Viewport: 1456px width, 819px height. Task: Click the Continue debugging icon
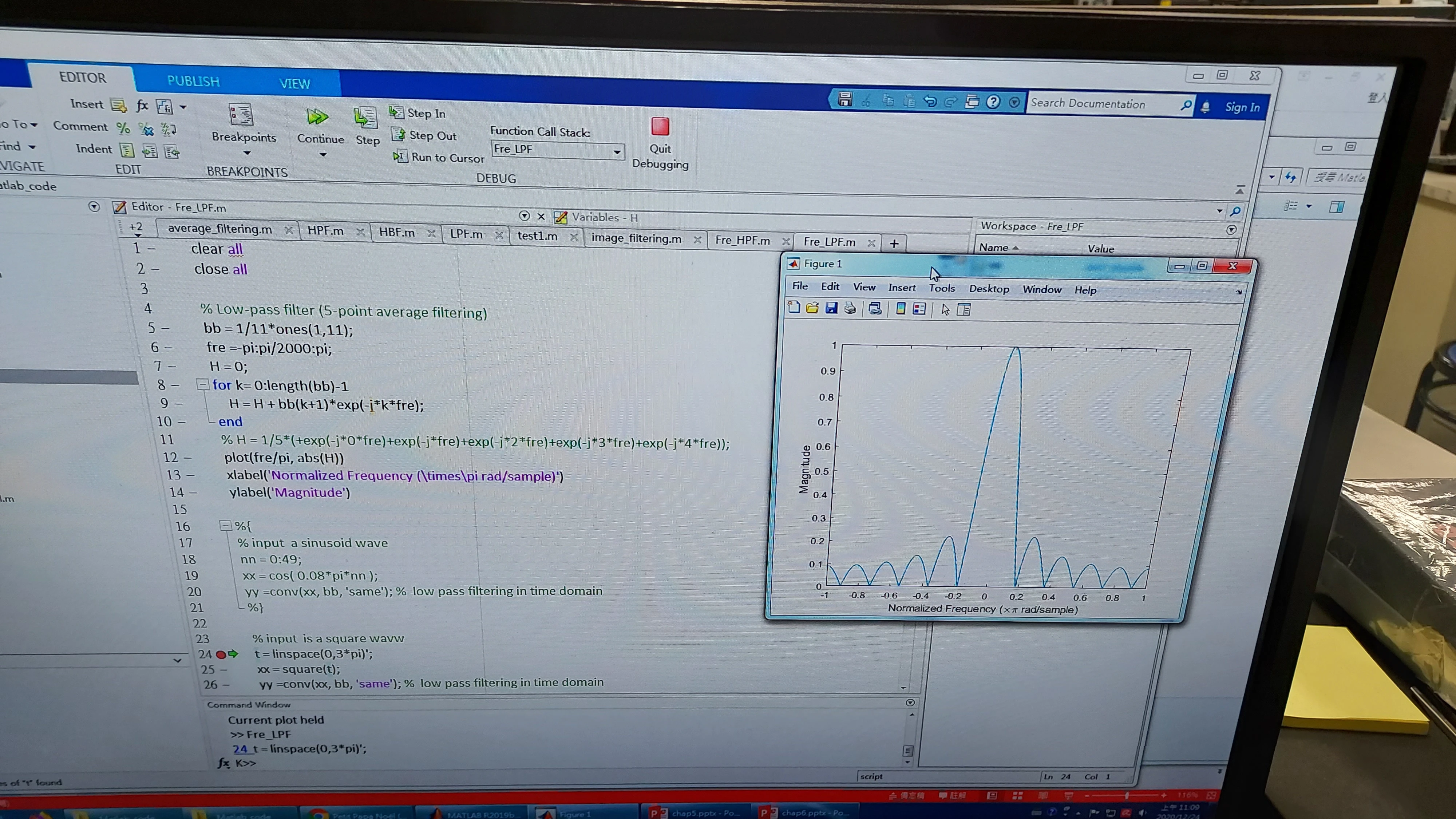tap(317, 118)
